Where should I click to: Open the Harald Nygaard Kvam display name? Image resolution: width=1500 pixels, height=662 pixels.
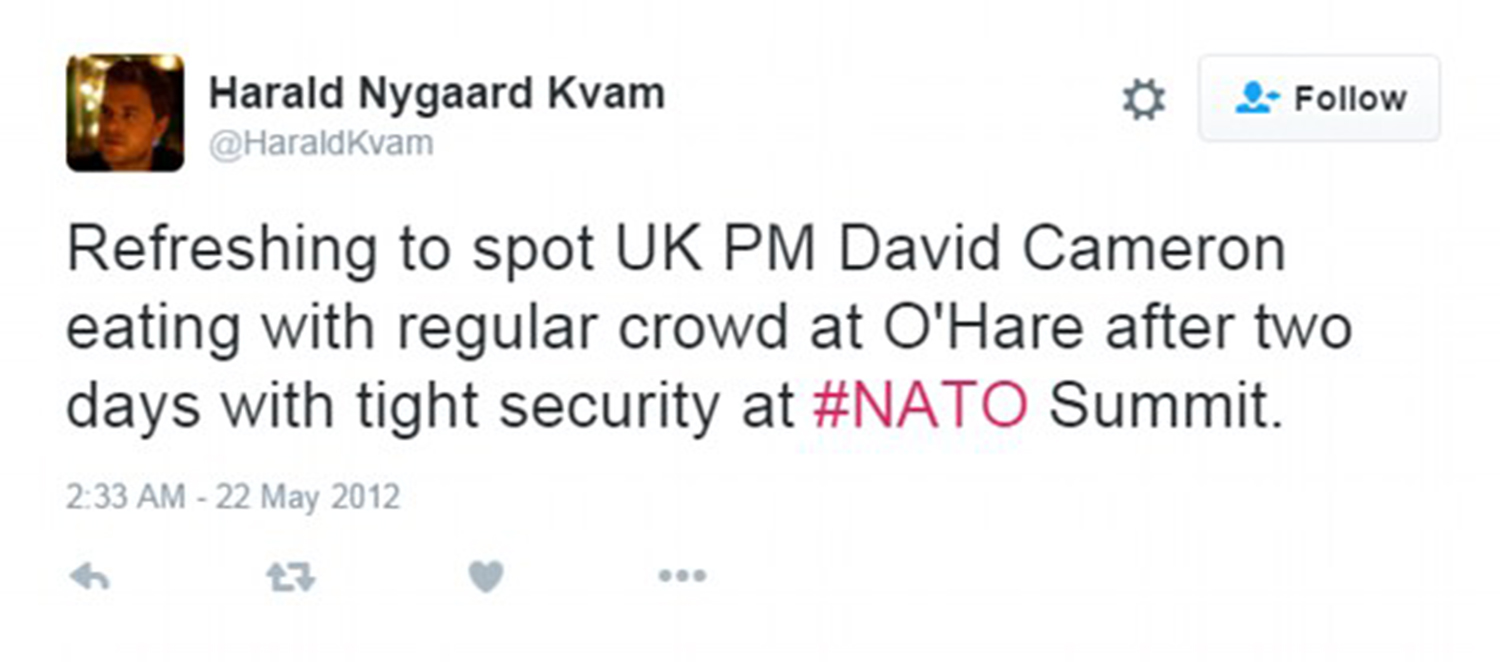(437, 95)
